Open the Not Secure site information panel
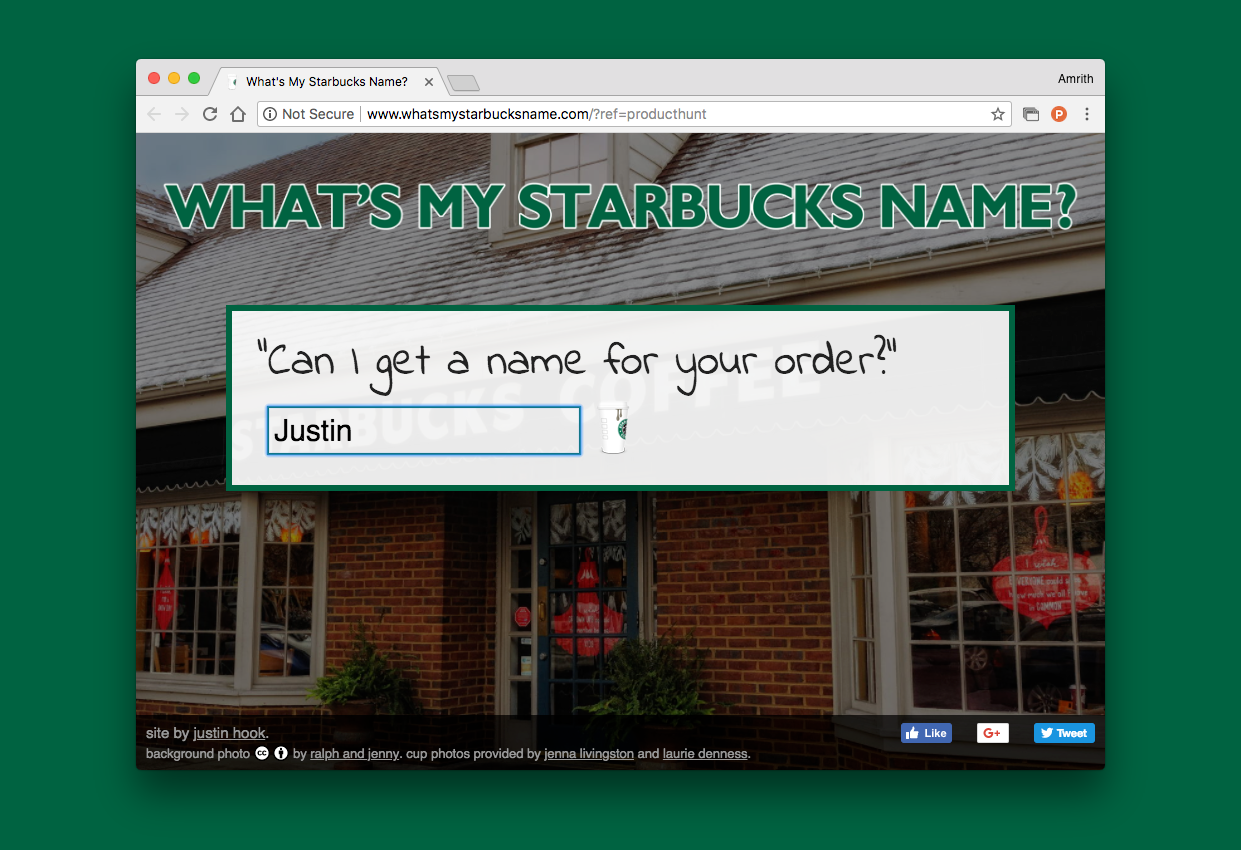 pyautogui.click(x=270, y=114)
